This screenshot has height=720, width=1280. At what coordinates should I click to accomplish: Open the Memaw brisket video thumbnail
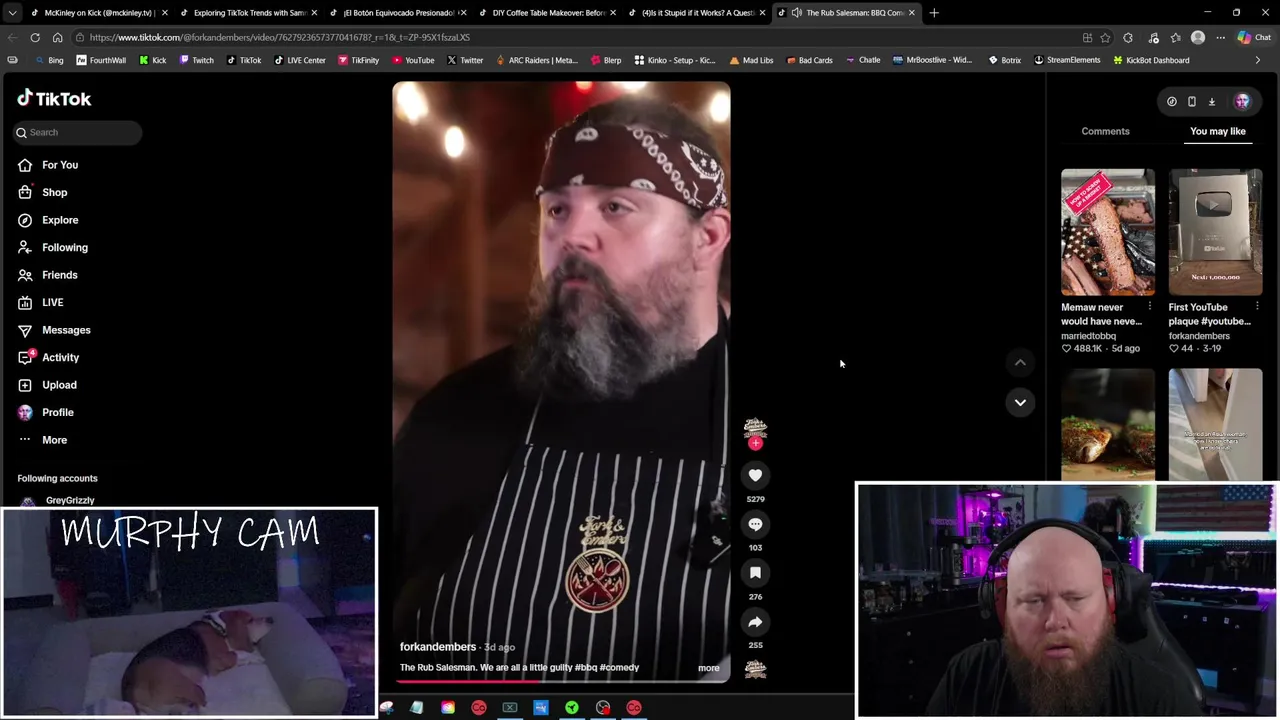pos(1107,232)
